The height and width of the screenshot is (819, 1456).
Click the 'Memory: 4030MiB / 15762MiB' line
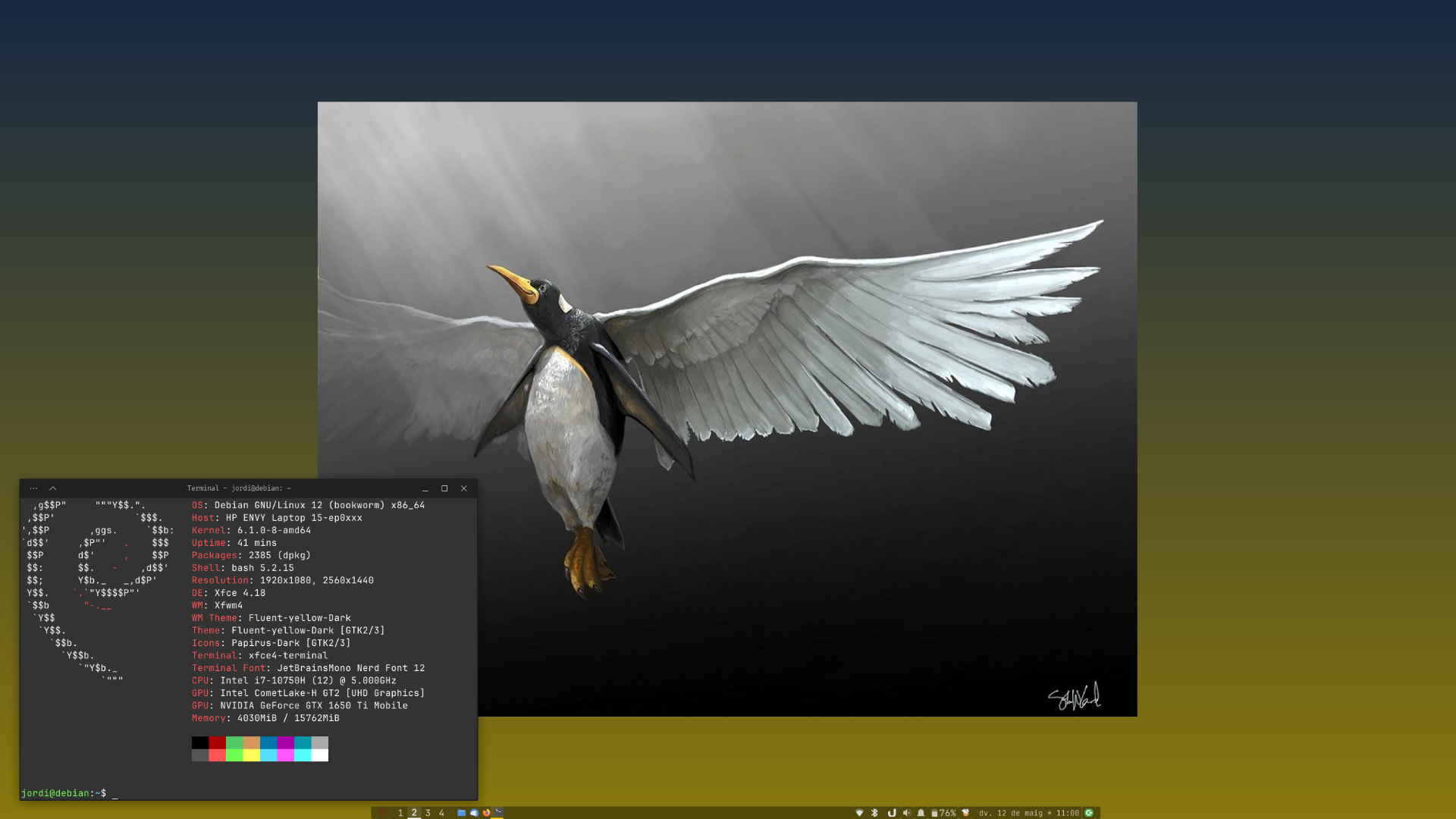(x=265, y=718)
